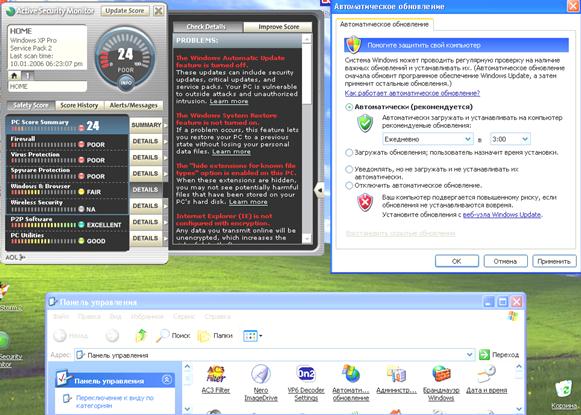The image size is (581, 415).
Task: Click the Применить button
Action: coord(554,261)
